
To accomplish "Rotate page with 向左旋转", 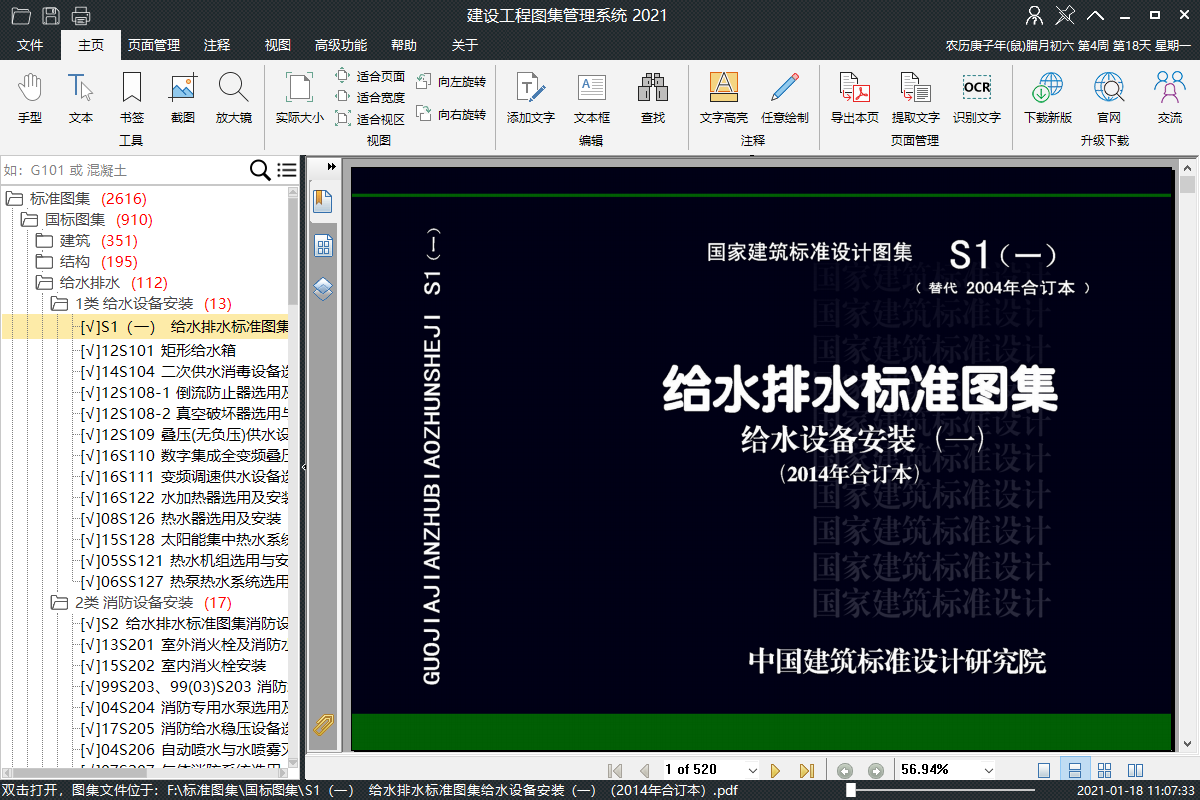I will pyautogui.click(x=451, y=82).
